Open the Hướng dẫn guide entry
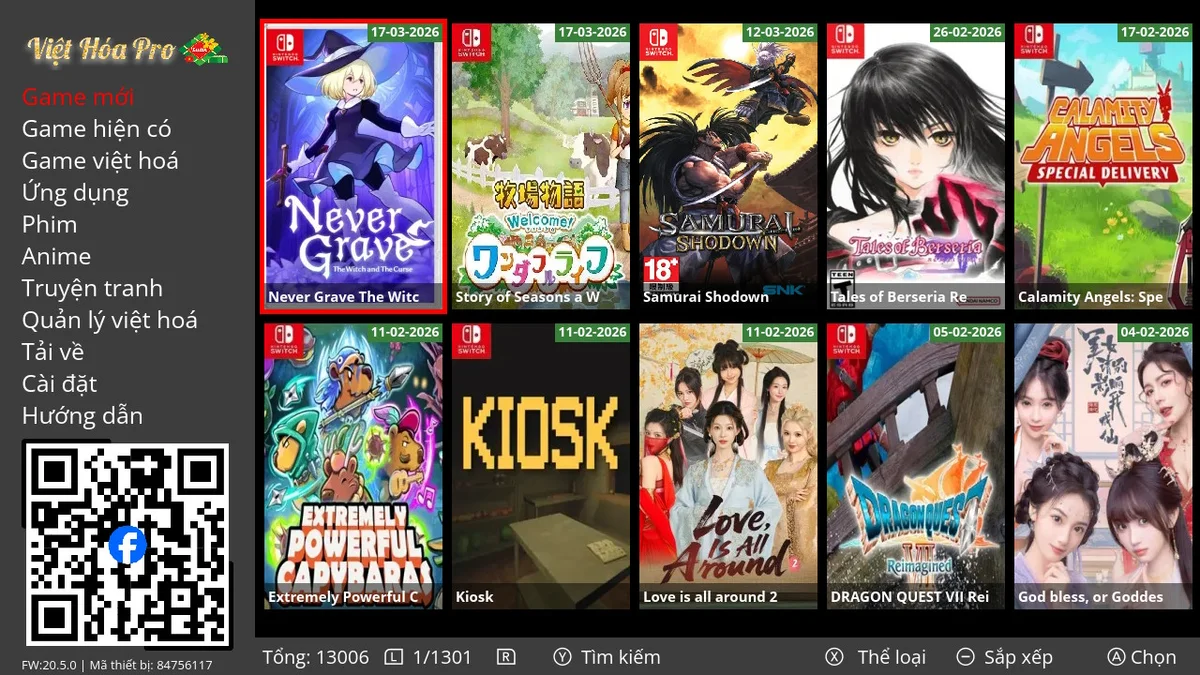 click(82, 416)
